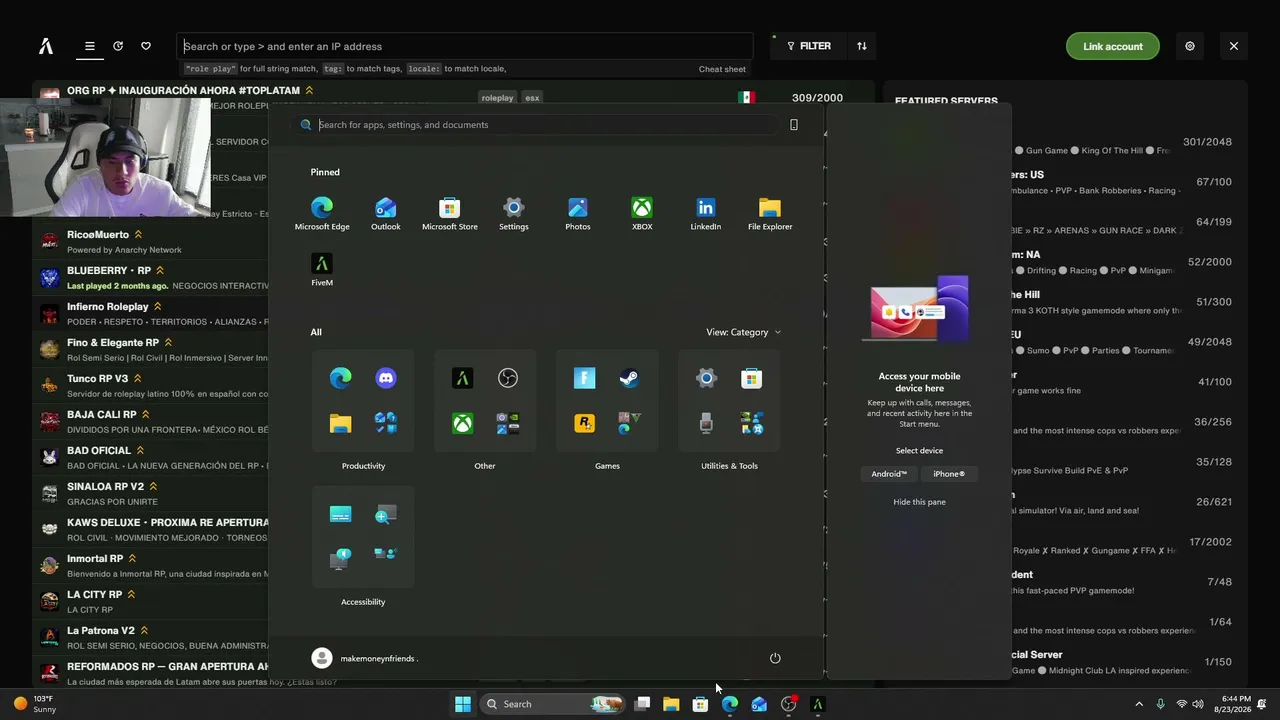Open Magnifier in the Accessibility category
The image size is (1280, 720).
(x=386, y=514)
